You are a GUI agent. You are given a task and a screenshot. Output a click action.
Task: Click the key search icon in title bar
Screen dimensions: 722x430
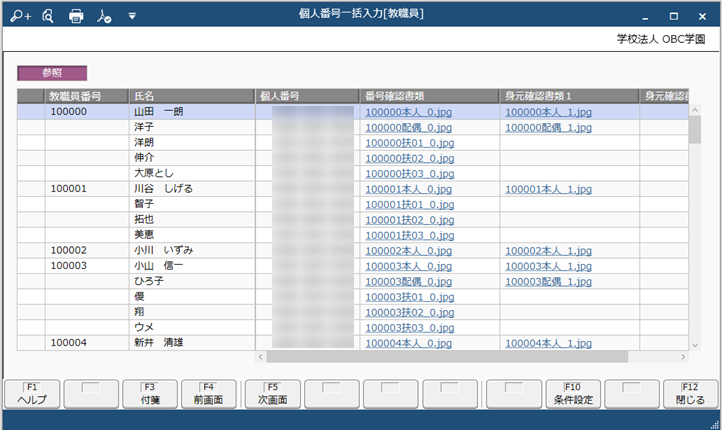tap(20, 16)
